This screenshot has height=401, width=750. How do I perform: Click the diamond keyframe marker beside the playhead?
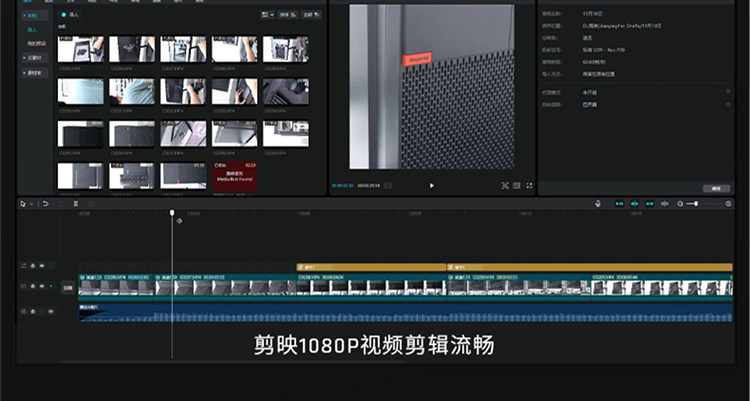[179, 221]
